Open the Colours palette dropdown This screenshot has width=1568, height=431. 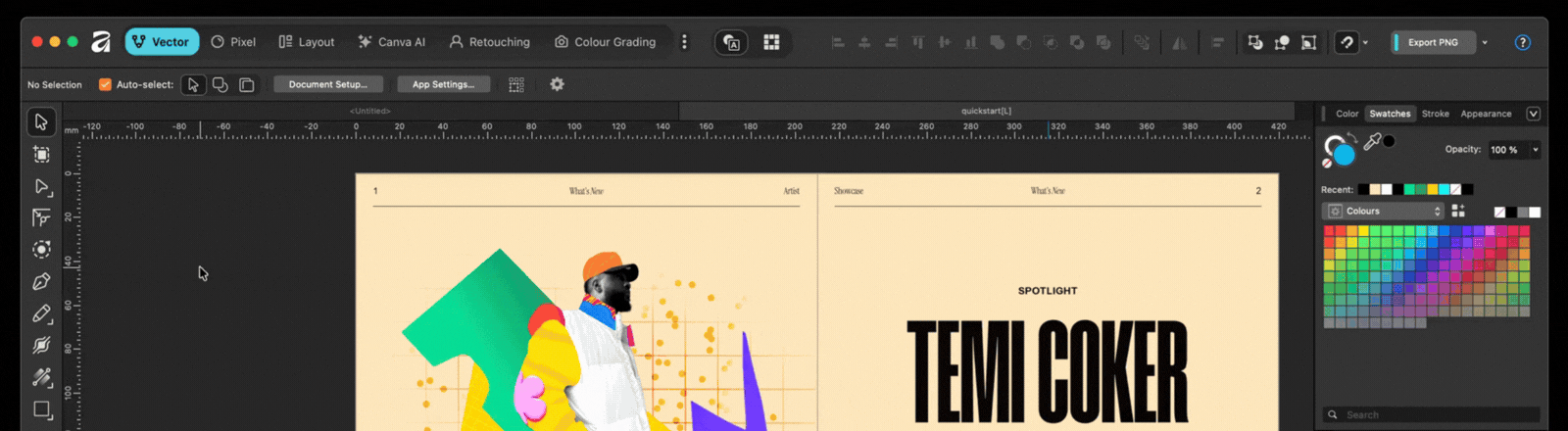pos(1384,211)
